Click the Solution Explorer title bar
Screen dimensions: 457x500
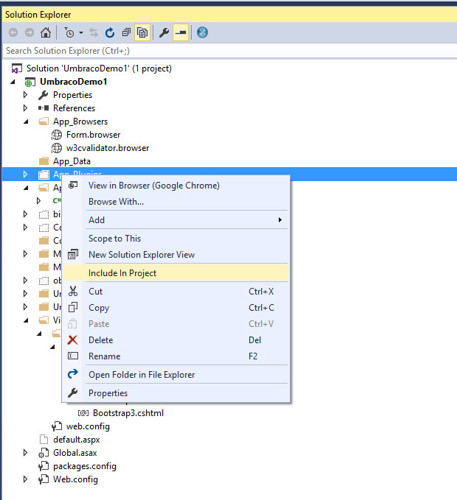click(229, 15)
